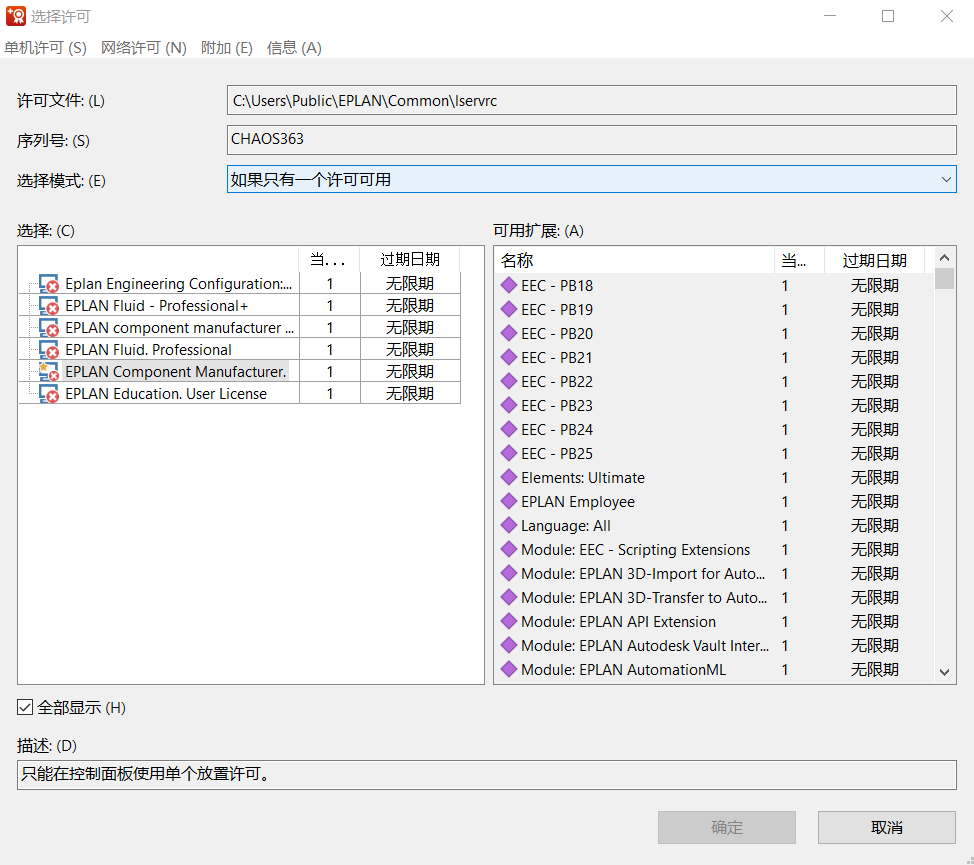Click the EPLAN Education User License icon
Image resolution: width=974 pixels, height=865 pixels.
click(x=49, y=394)
